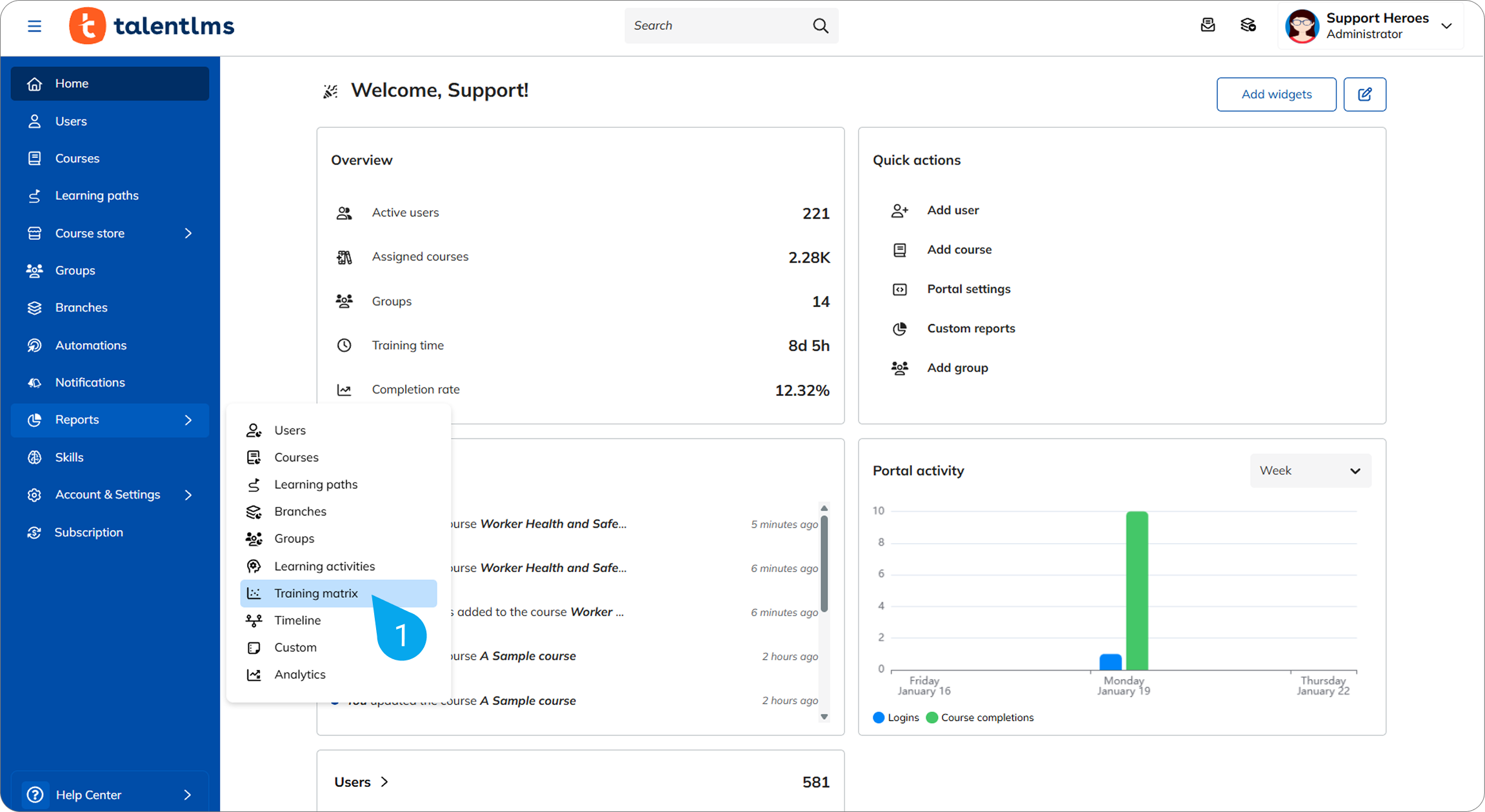Viewport: 1485px width, 812px height.
Task: Click the Portal settings quick action
Action: (968, 289)
